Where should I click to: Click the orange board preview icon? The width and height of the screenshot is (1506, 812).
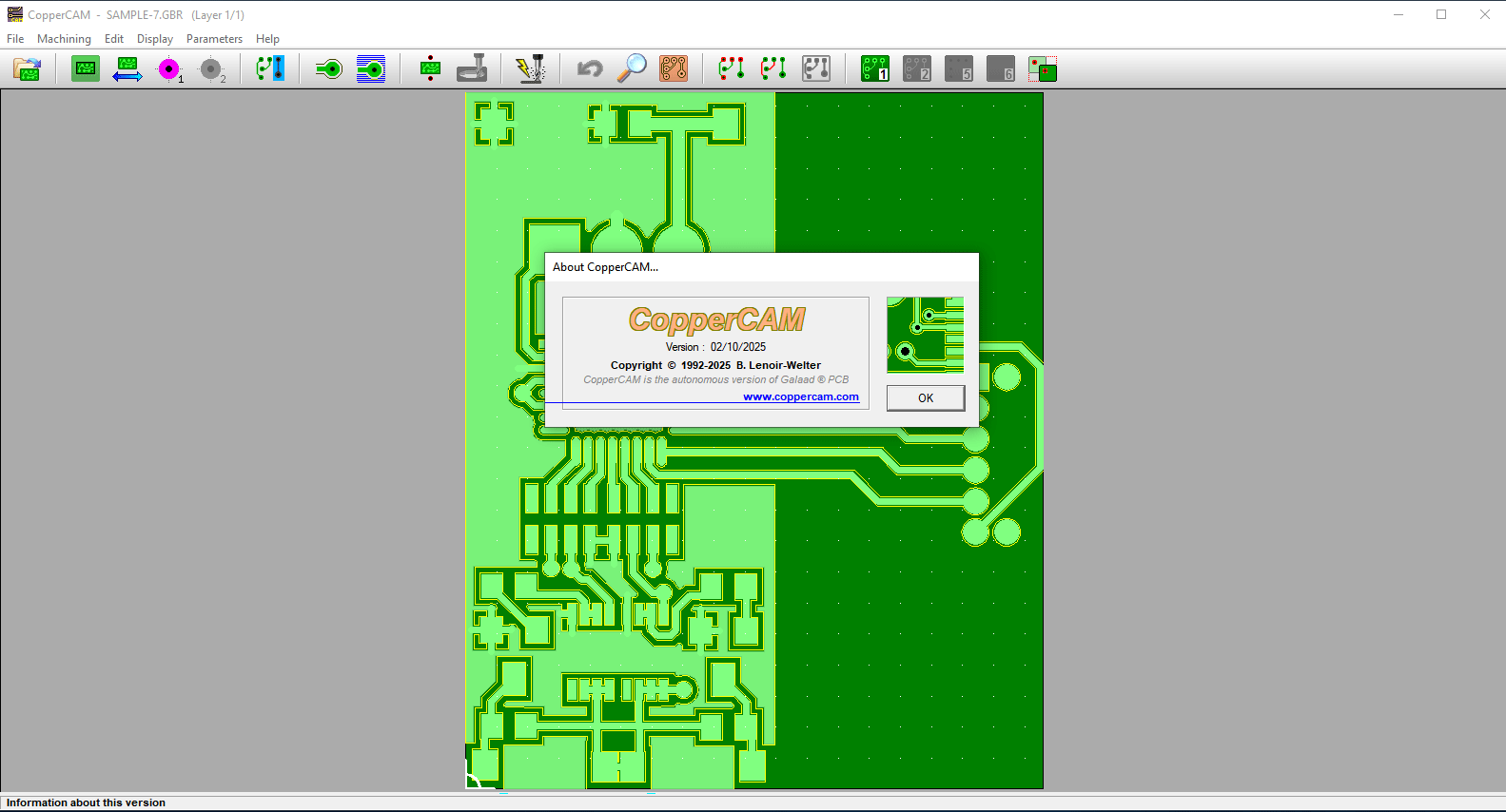(x=674, y=69)
